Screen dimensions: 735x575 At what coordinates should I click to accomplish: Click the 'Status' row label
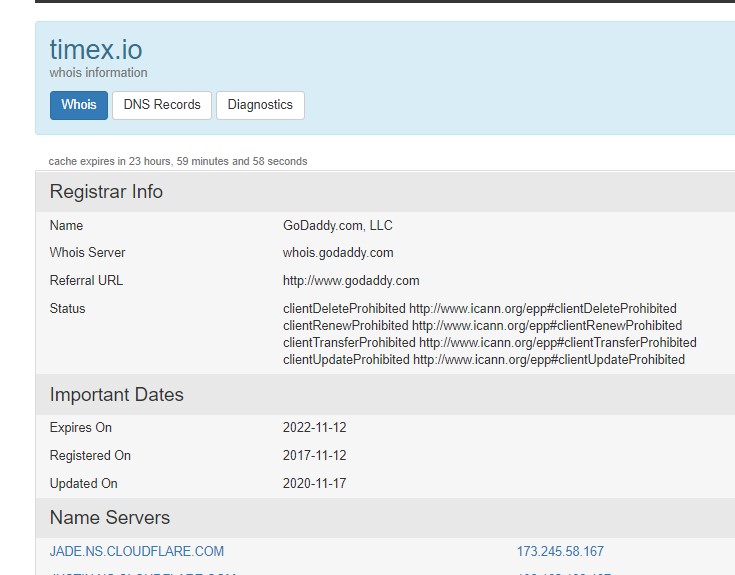pyautogui.click(x=68, y=308)
